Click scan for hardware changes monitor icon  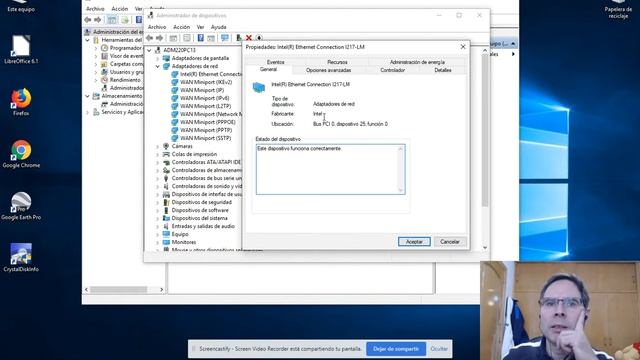pyautogui.click(x=224, y=38)
